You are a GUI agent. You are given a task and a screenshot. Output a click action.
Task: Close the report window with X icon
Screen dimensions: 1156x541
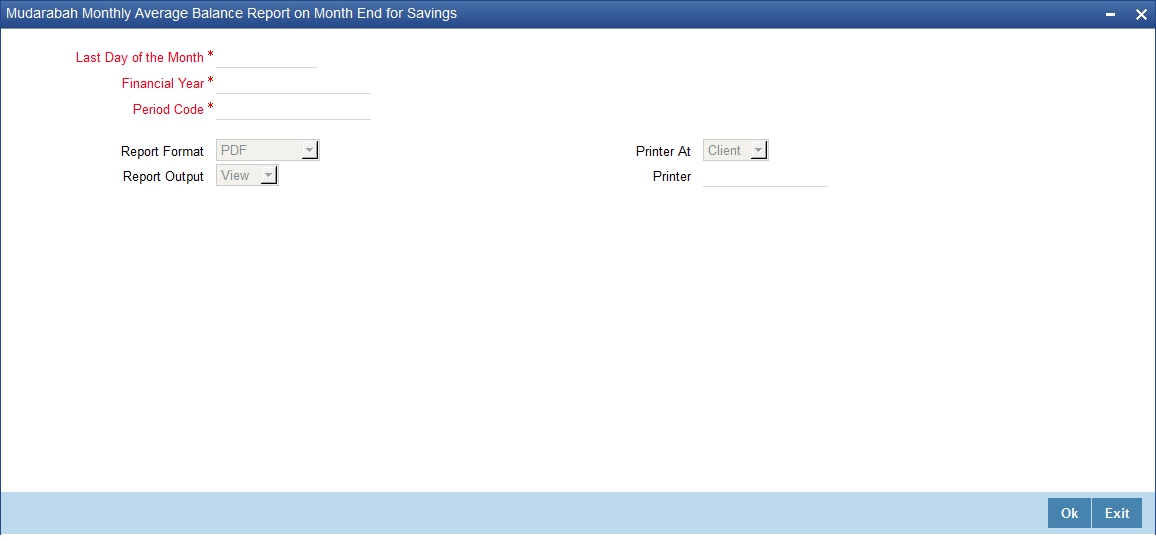(x=1141, y=15)
